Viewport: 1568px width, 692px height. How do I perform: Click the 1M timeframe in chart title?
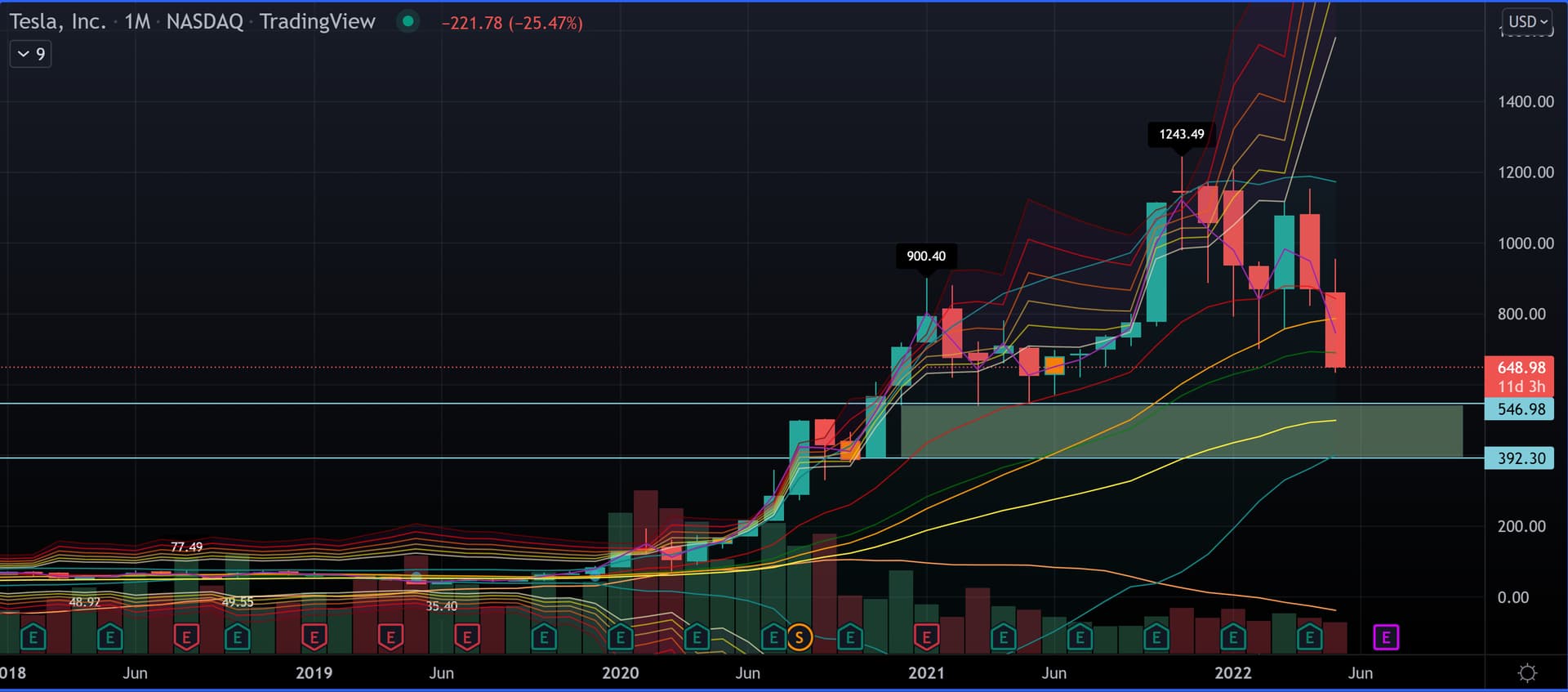pos(137,22)
